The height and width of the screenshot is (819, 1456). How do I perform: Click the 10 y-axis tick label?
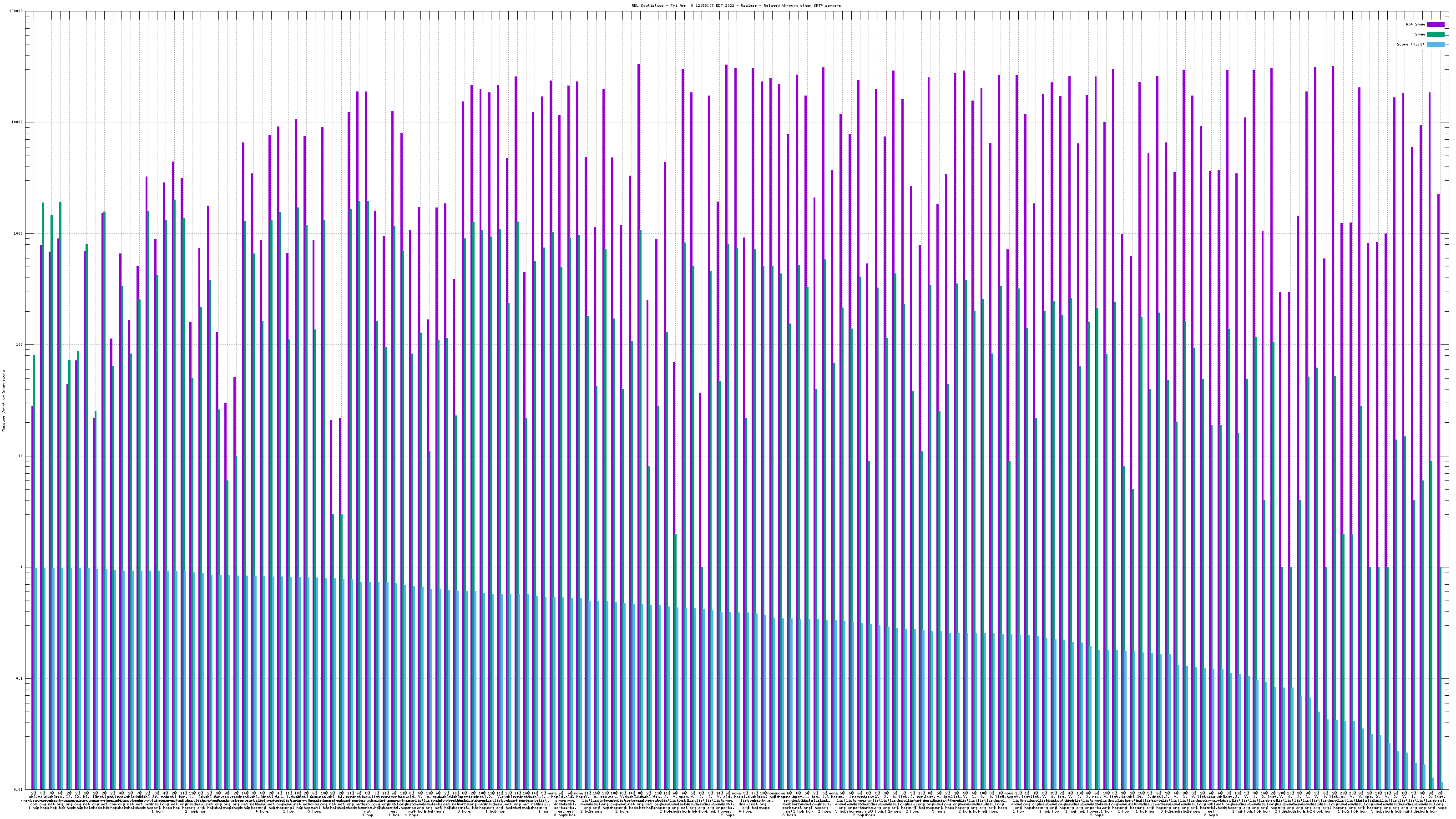pyautogui.click(x=21, y=456)
